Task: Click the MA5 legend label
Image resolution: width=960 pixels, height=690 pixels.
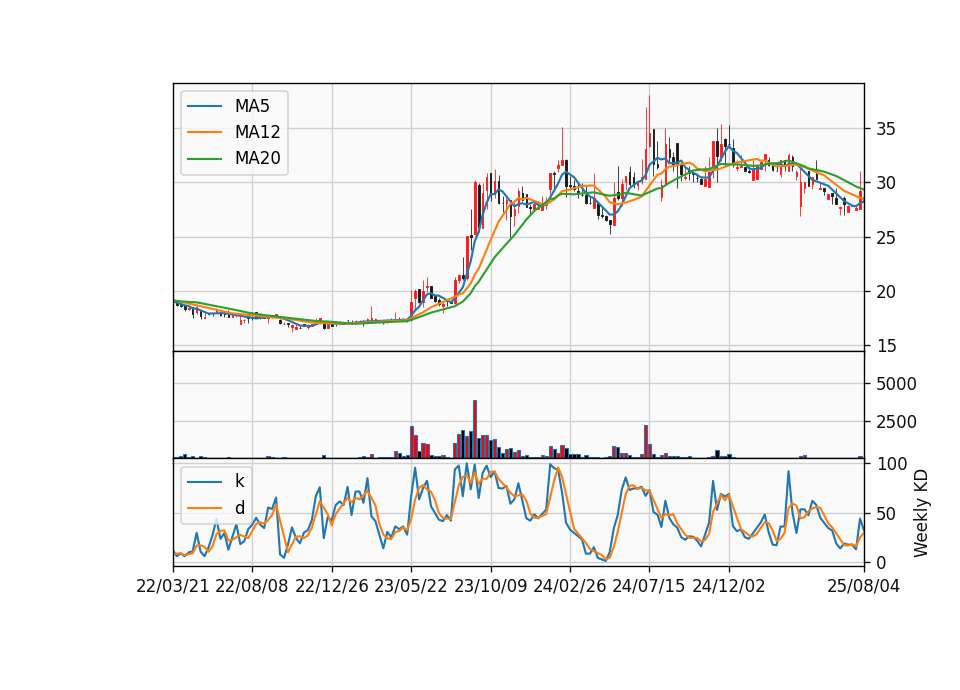Action: tap(252, 106)
